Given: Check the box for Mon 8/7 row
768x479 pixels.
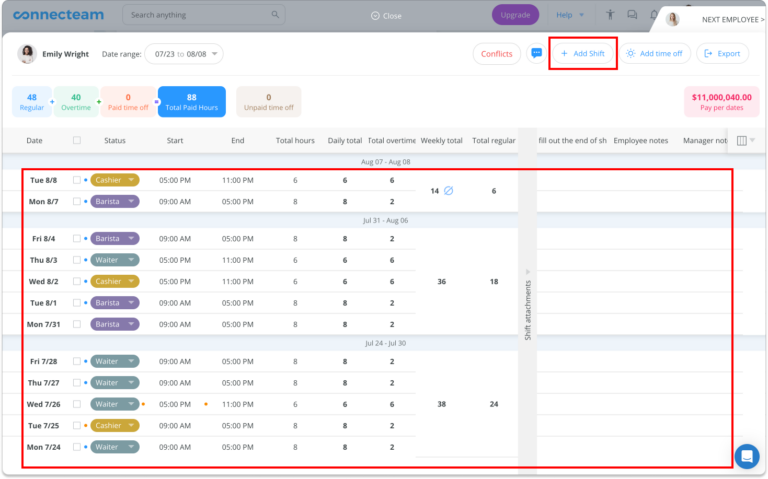Looking at the screenshot, I should (x=77, y=201).
